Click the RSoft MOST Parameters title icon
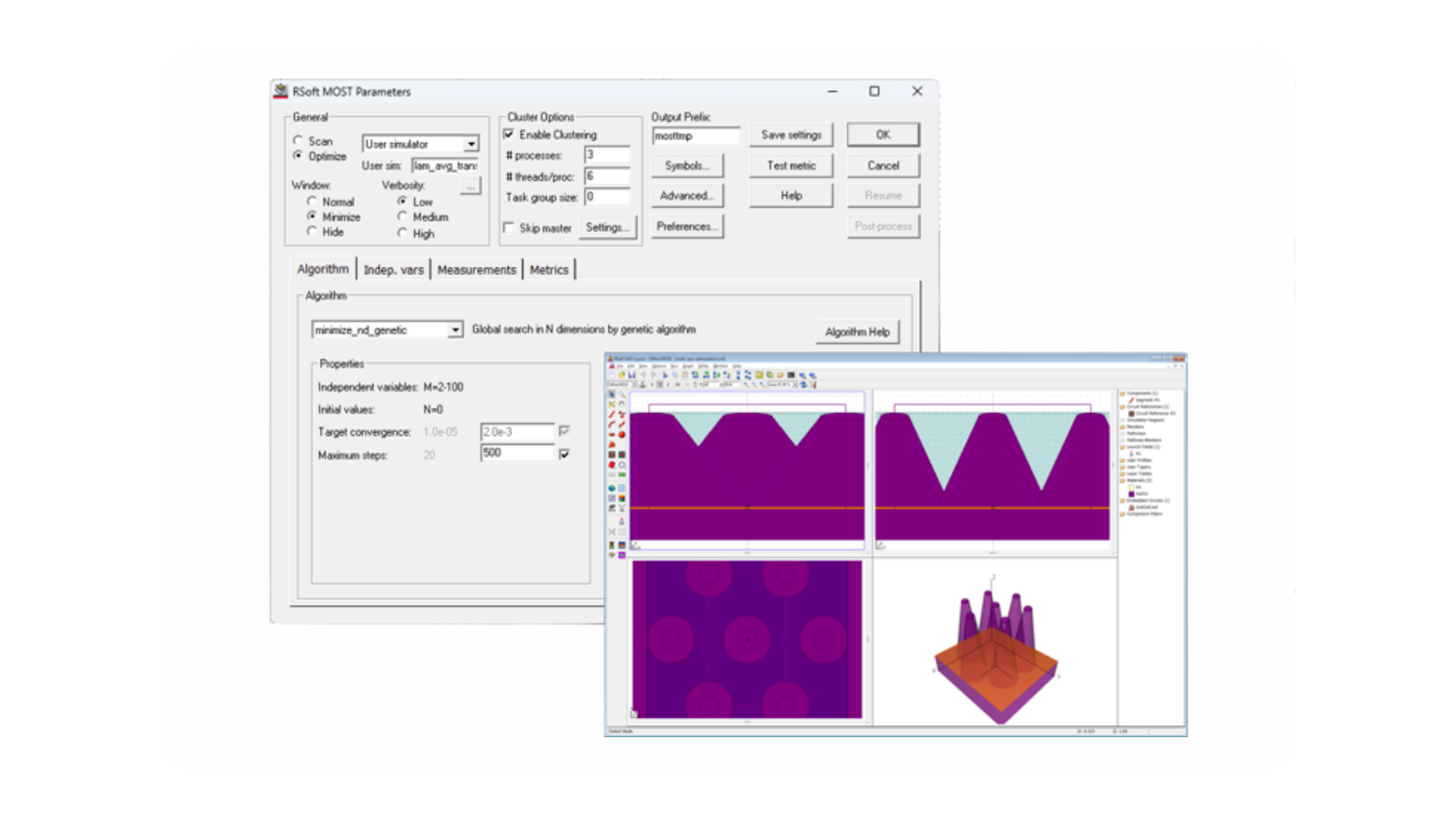The image size is (1456, 819). coord(281,91)
